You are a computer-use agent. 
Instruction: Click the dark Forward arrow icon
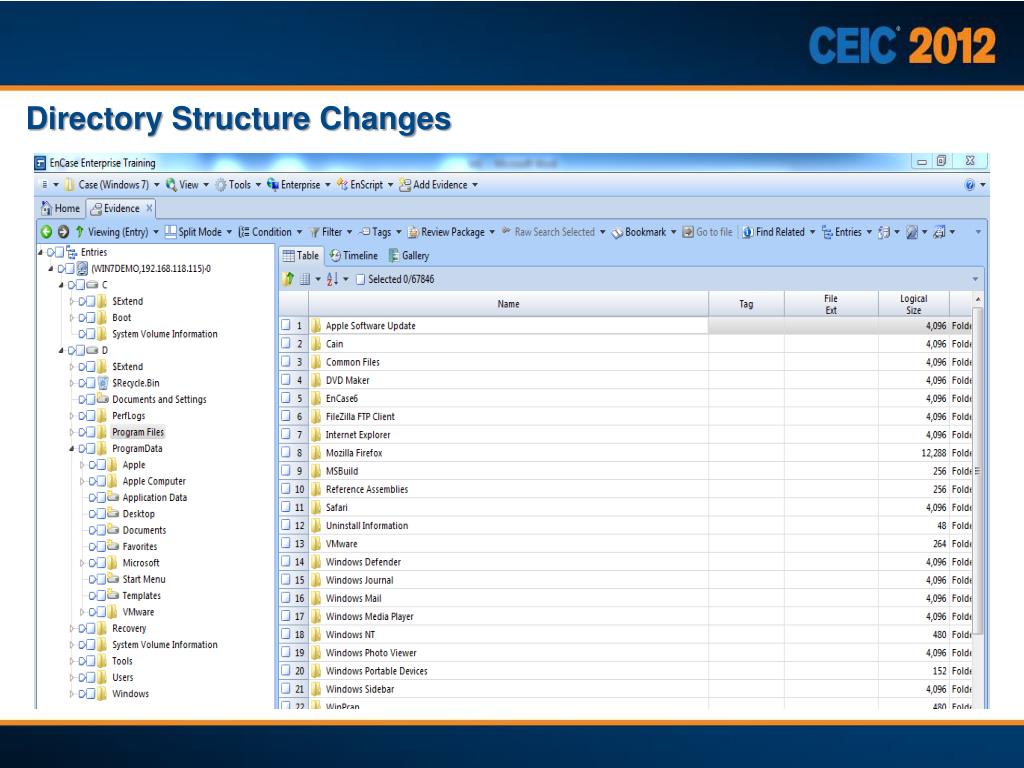(x=63, y=232)
